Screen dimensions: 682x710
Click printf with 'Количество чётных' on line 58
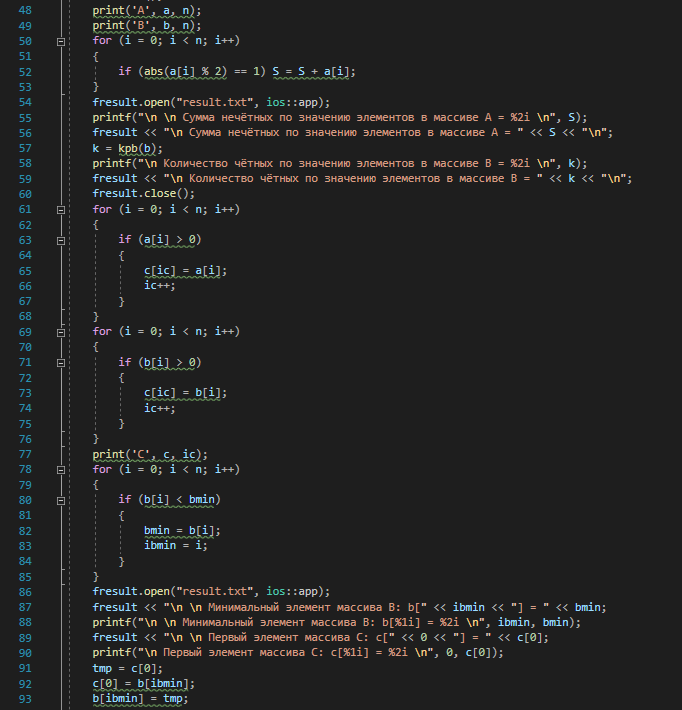(x=340, y=163)
